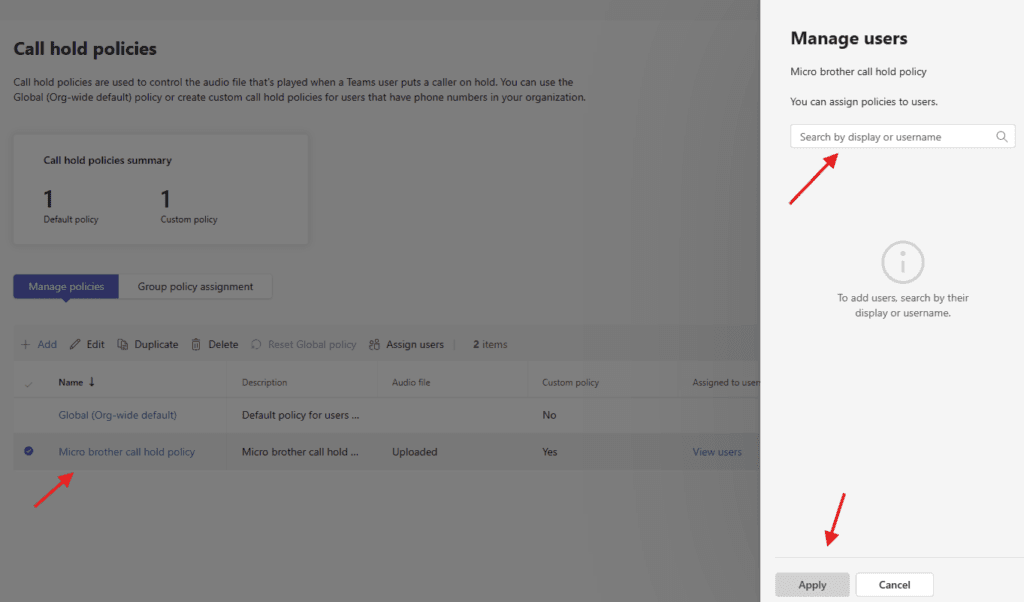Click the Edit pencil icon
This screenshot has height=602, width=1024.
point(75,345)
